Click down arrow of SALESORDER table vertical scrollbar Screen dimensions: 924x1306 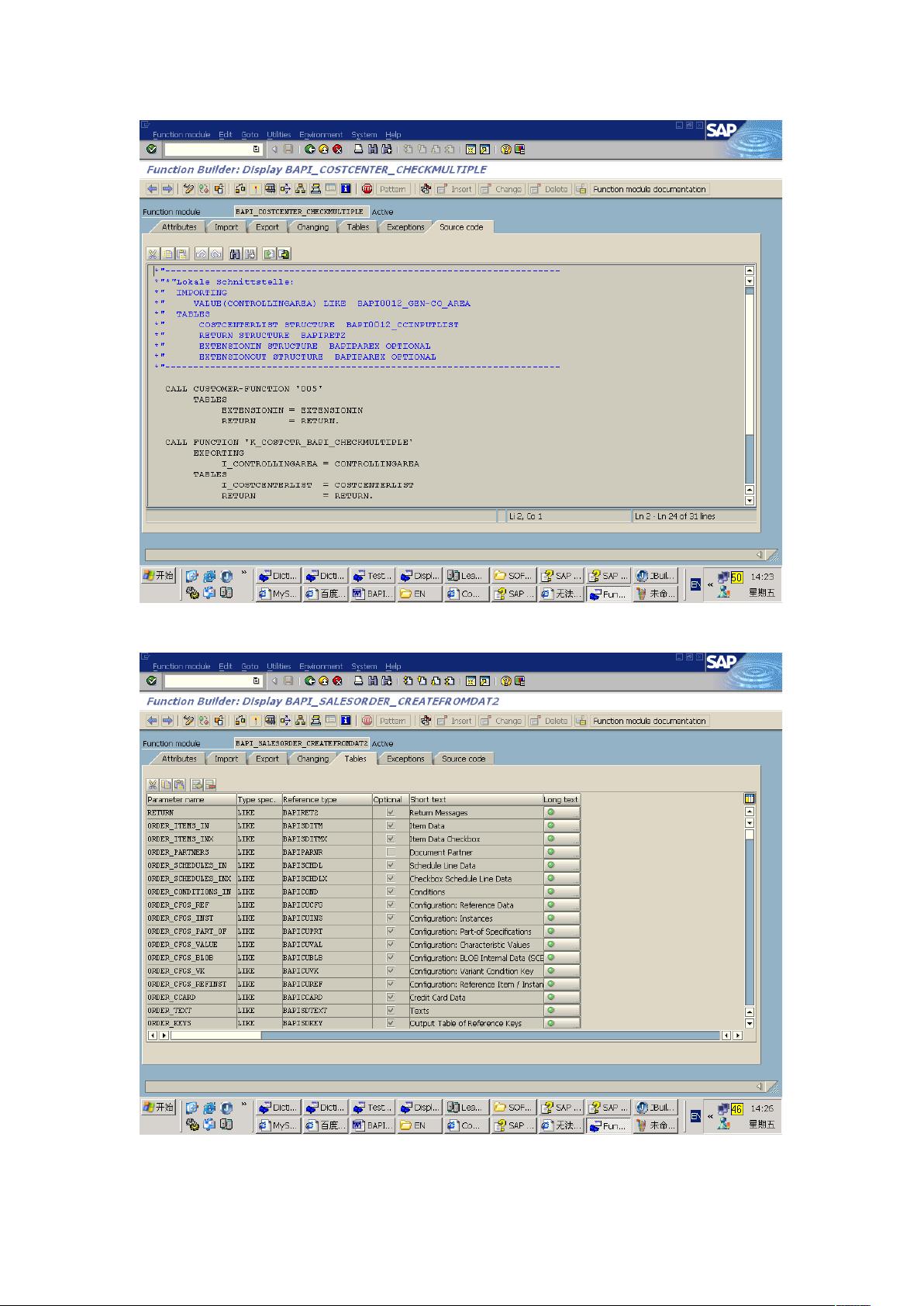[749, 1023]
